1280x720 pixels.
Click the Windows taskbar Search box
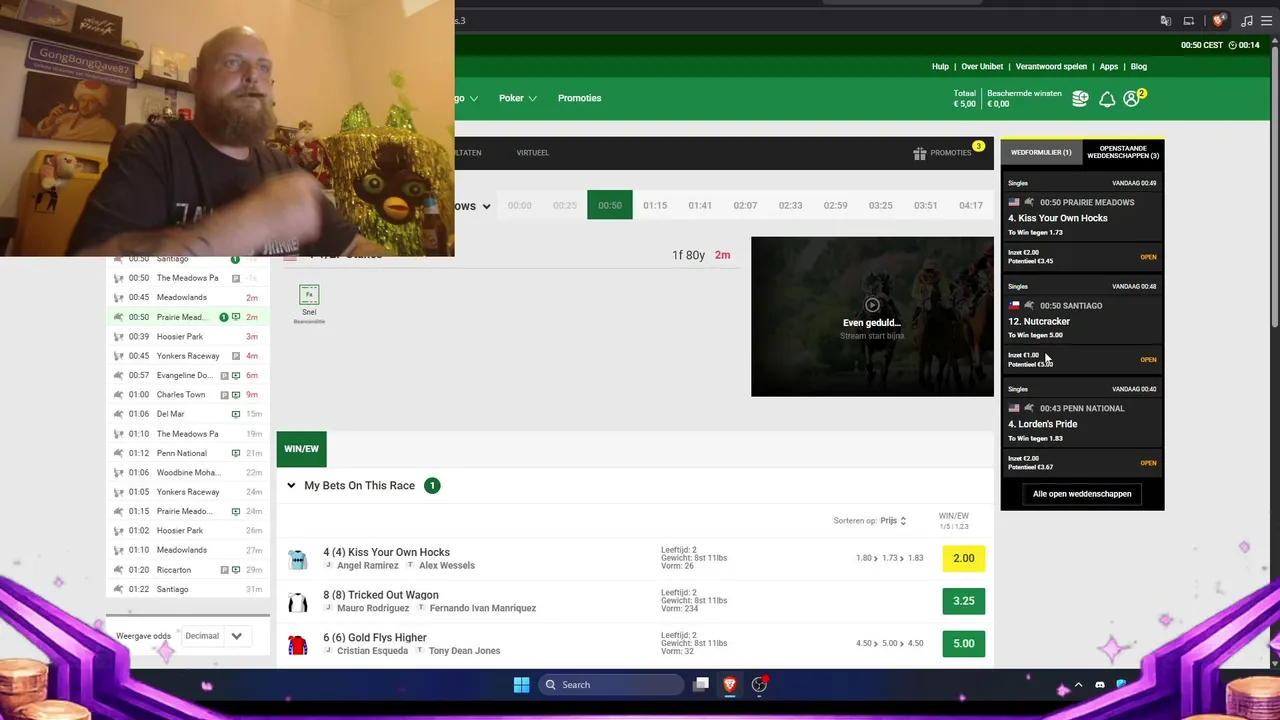610,685
